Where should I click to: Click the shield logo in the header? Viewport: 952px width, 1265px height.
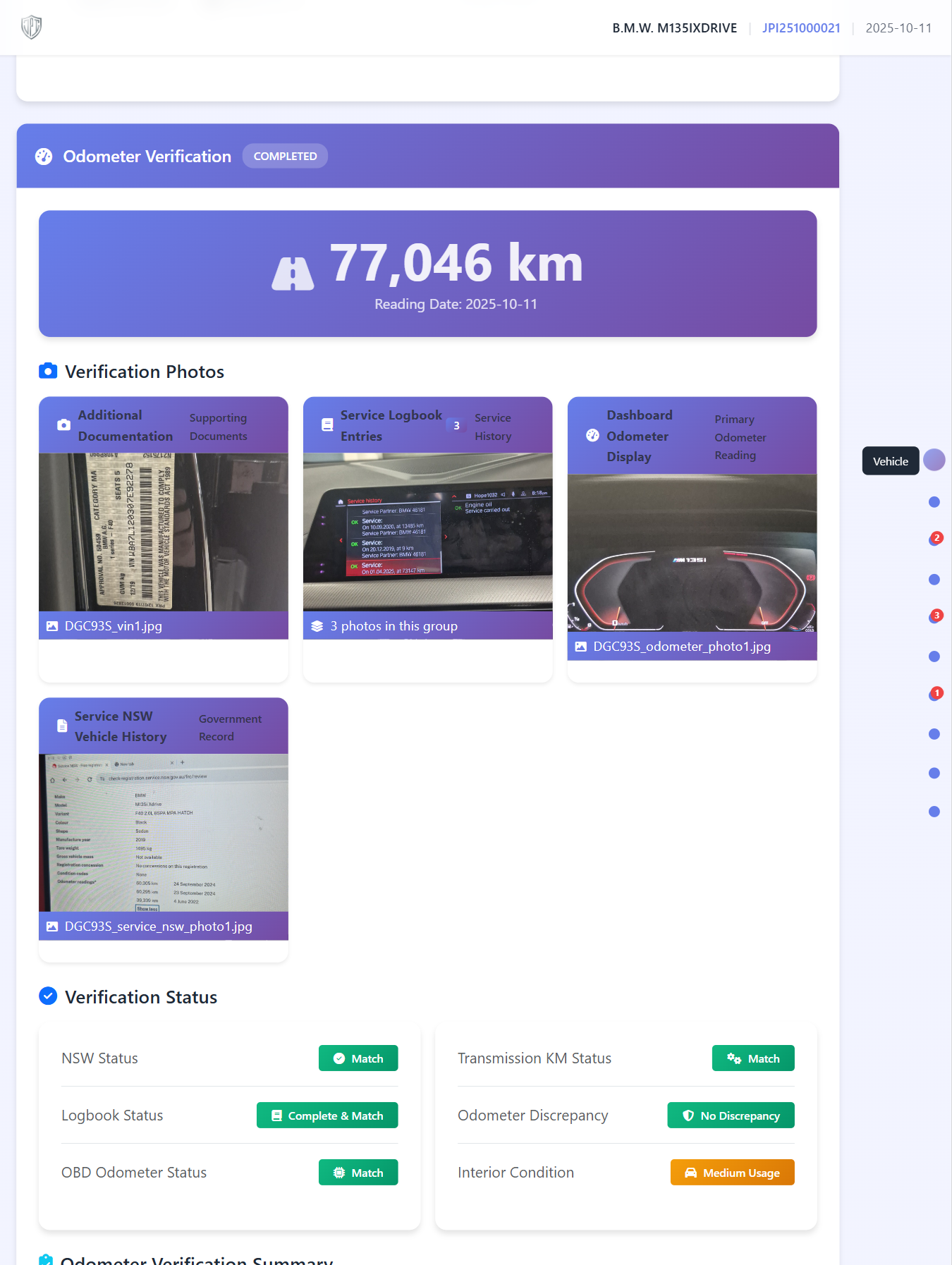pyautogui.click(x=31, y=28)
